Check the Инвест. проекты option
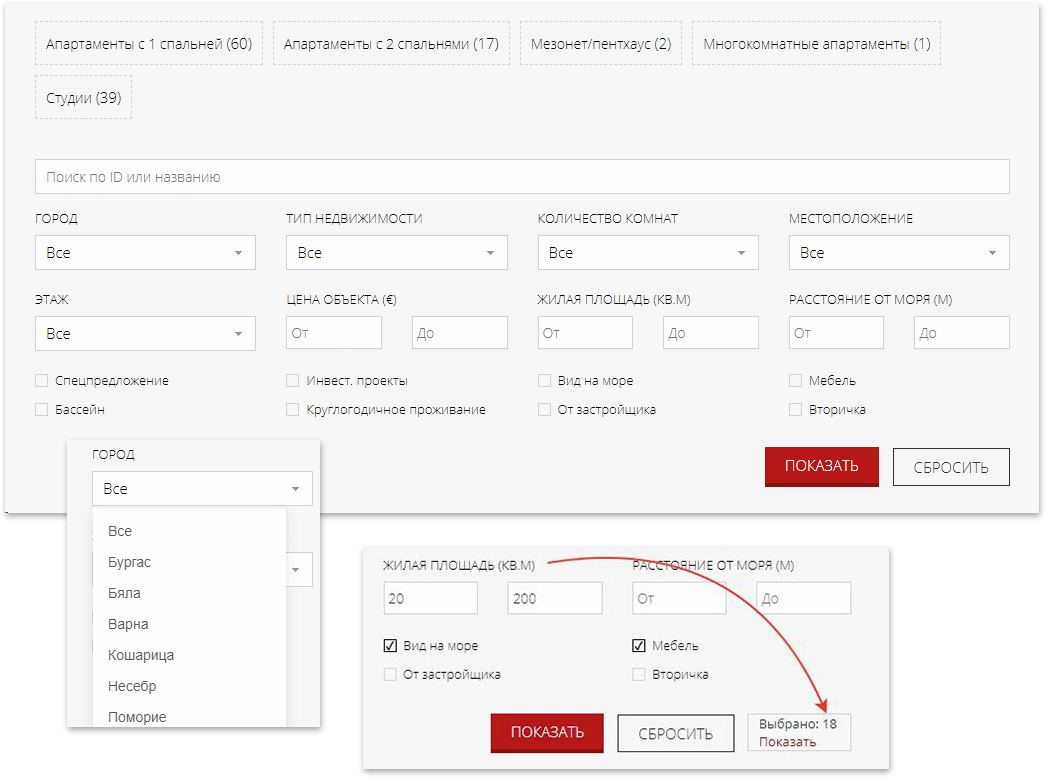This screenshot has height=779, width=1047. 293,381
